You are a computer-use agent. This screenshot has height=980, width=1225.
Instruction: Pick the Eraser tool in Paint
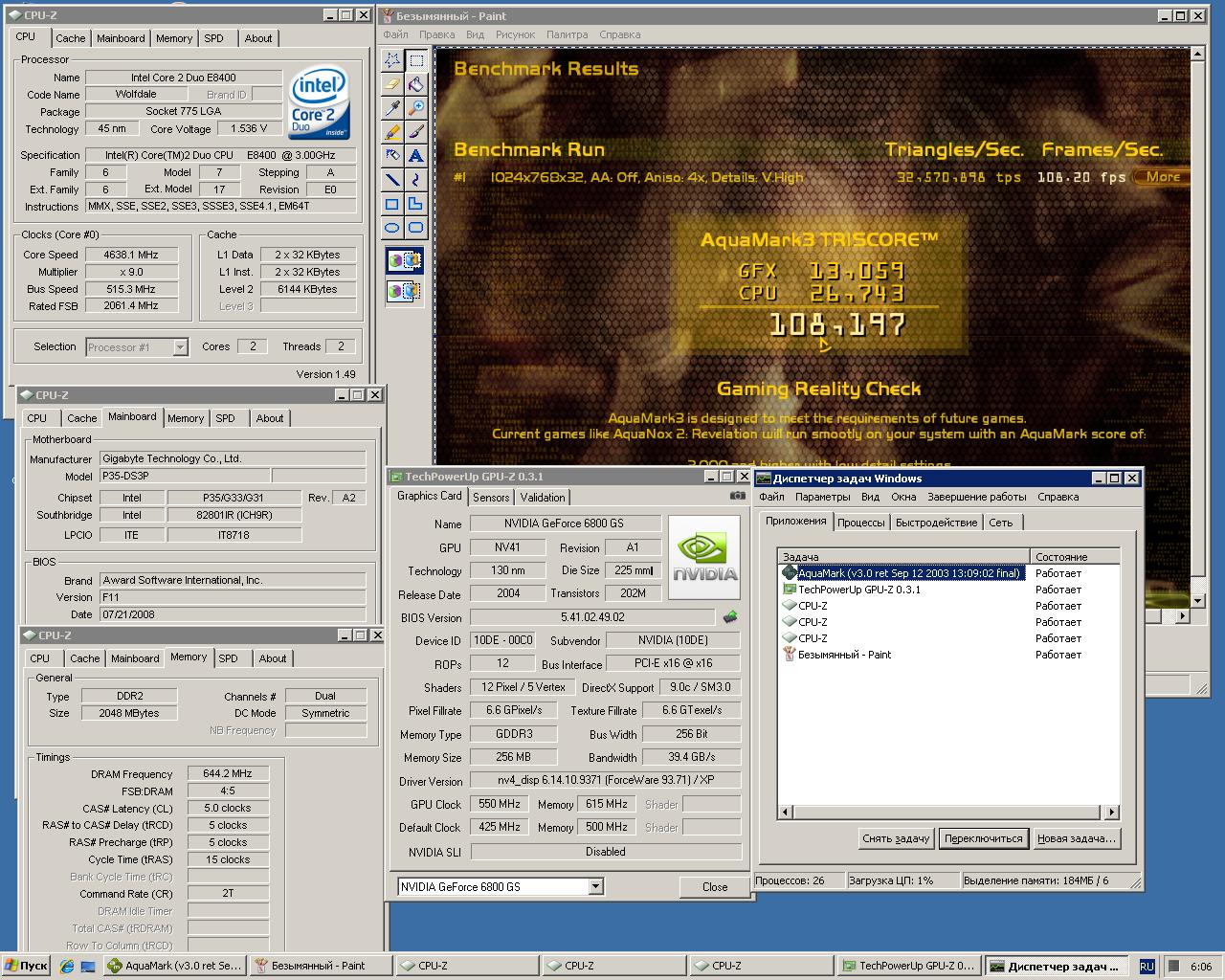[392, 84]
